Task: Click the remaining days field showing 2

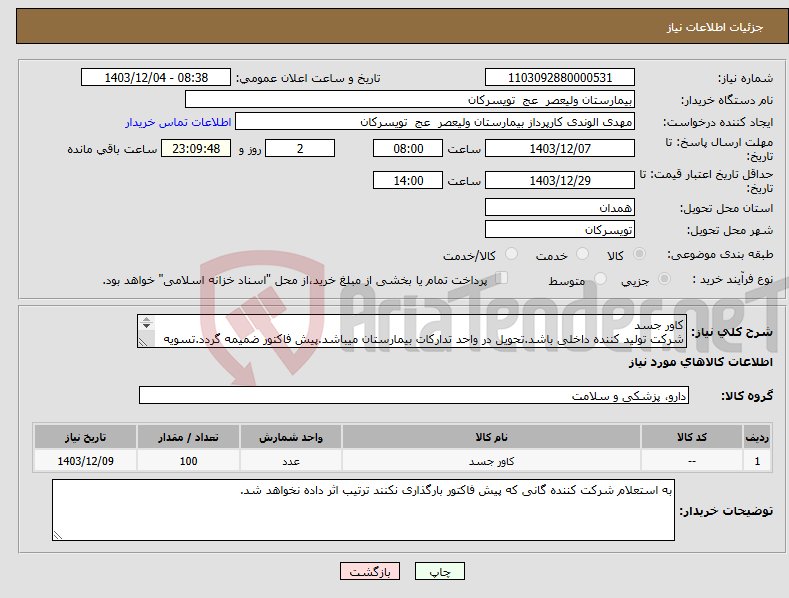Action: coord(300,148)
